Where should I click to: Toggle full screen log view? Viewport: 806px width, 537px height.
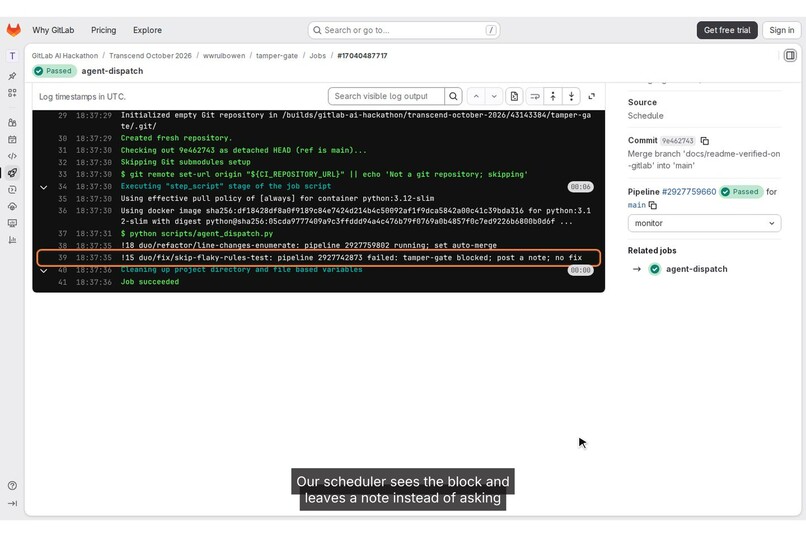click(x=592, y=96)
